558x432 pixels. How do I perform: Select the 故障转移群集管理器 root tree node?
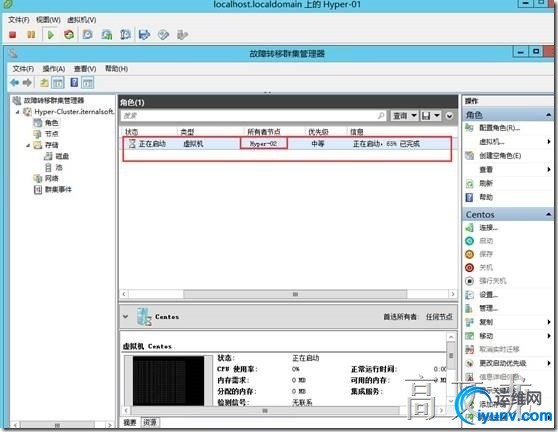53,100
